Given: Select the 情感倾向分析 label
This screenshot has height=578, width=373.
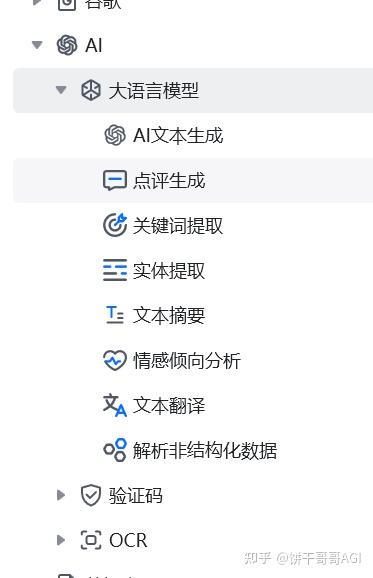Looking at the screenshot, I should [187, 361].
